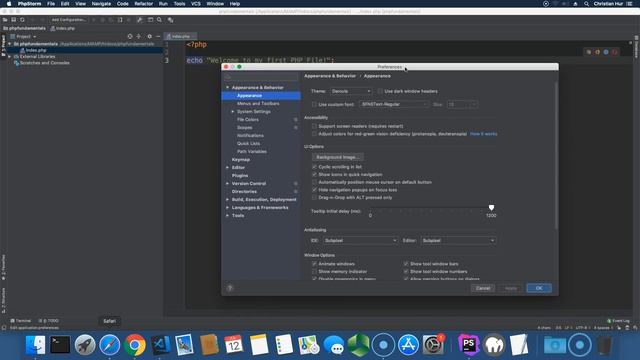Viewport: 640px width, 360px height.
Task: Open the Event Log in the status bar
Action: (x=618, y=321)
